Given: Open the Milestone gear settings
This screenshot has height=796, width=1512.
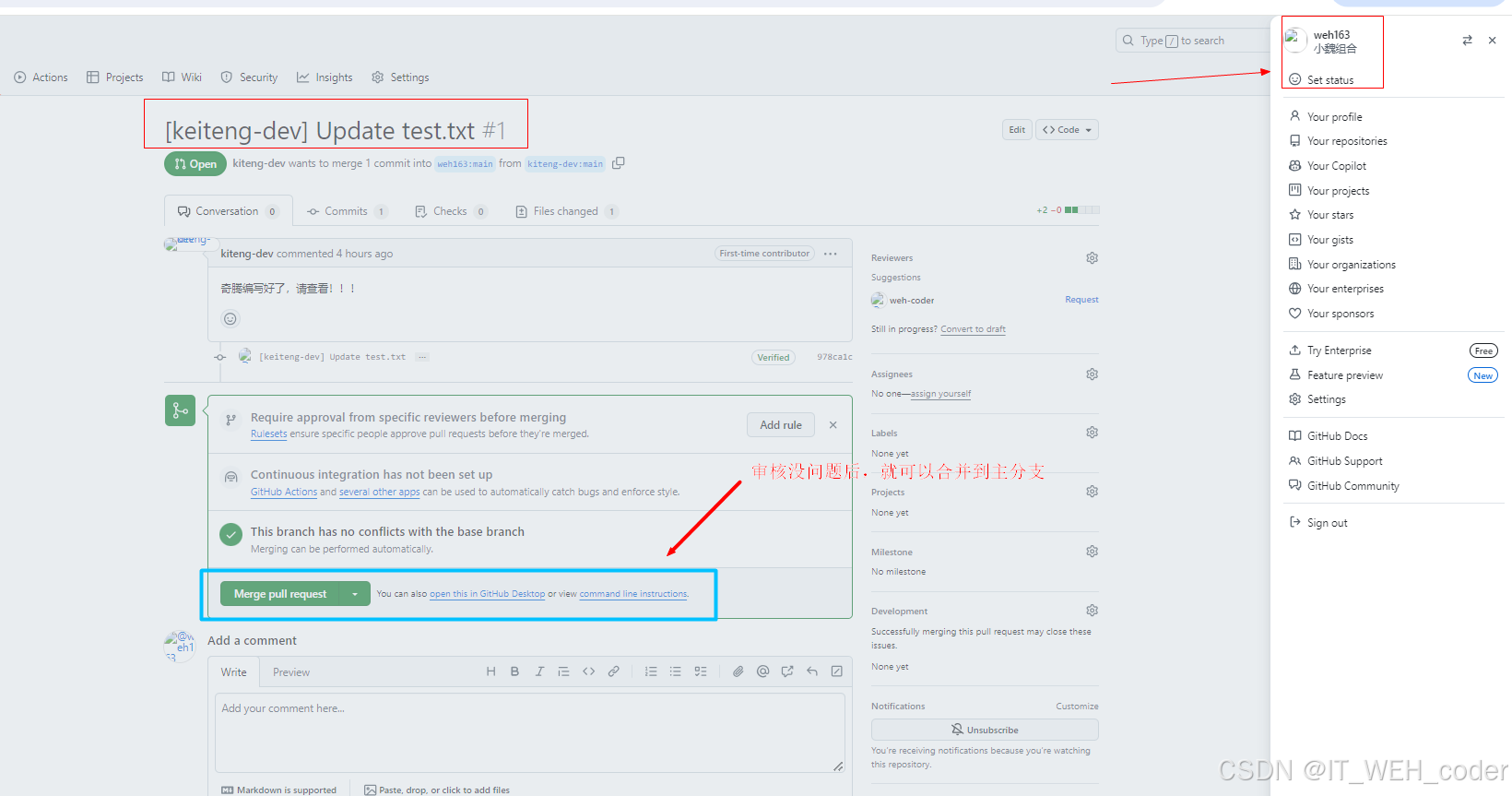Looking at the screenshot, I should pyautogui.click(x=1092, y=552).
